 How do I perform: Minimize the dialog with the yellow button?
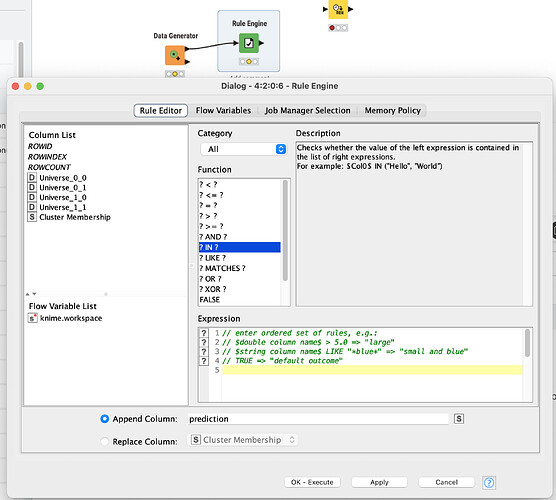pos(28,86)
